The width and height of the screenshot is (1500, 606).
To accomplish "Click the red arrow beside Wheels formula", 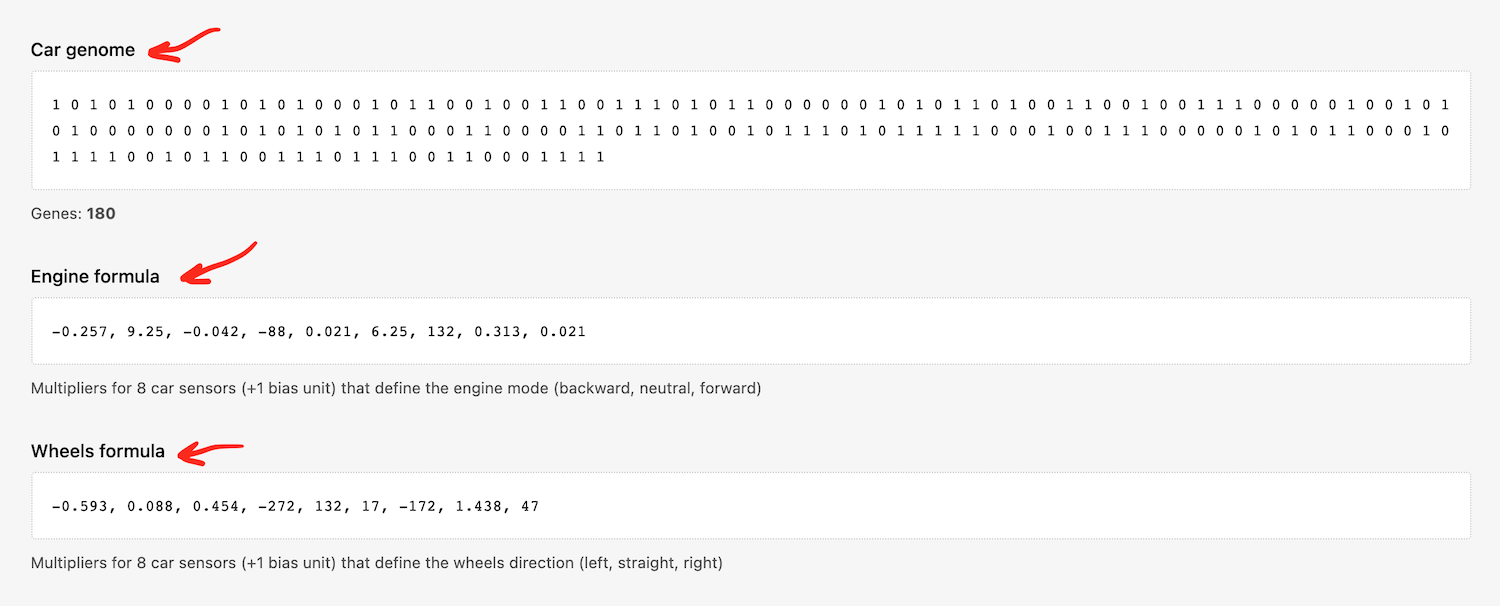I will 210,452.
